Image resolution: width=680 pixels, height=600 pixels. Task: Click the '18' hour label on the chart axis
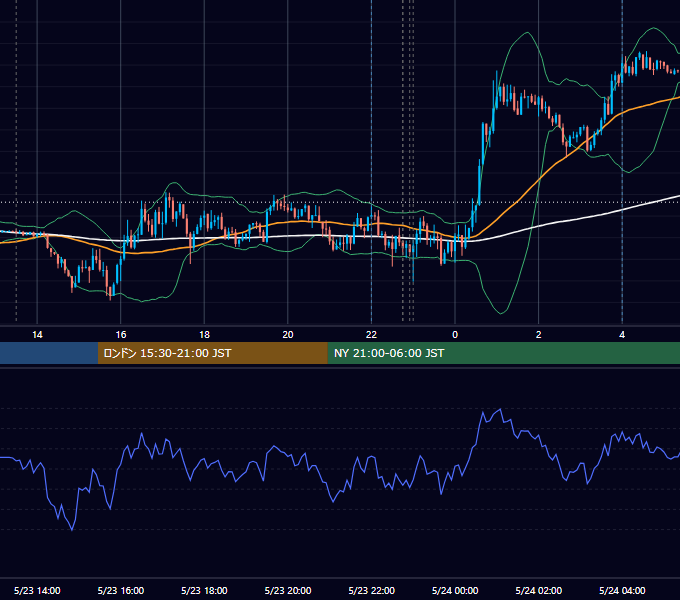(204, 335)
